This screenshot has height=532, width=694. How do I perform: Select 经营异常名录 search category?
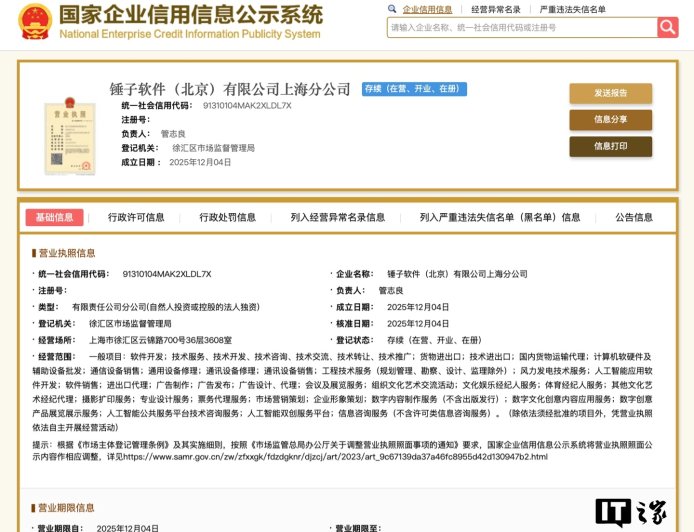pyautogui.click(x=496, y=9)
